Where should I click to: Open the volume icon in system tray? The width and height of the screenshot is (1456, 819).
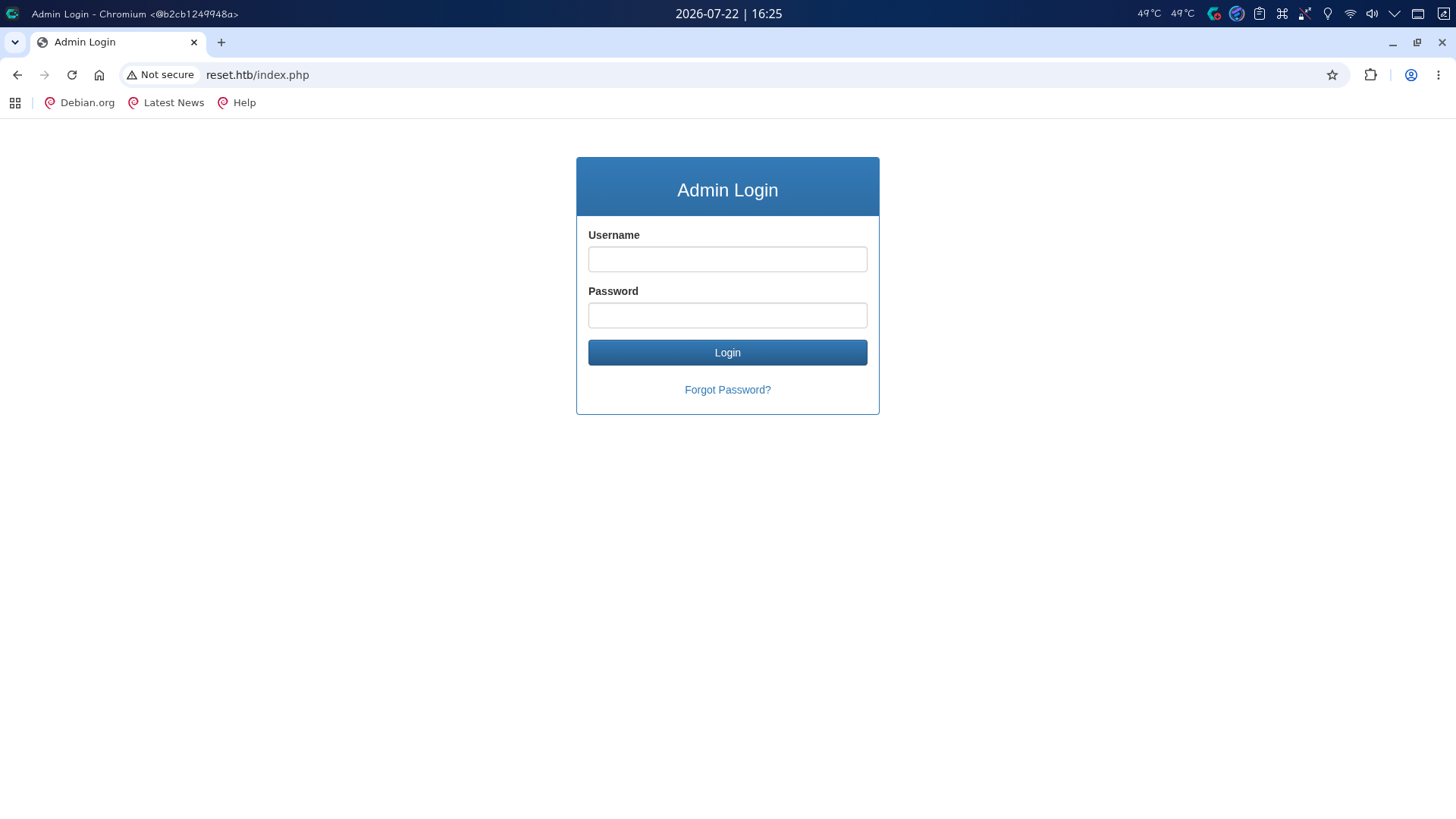(1372, 14)
